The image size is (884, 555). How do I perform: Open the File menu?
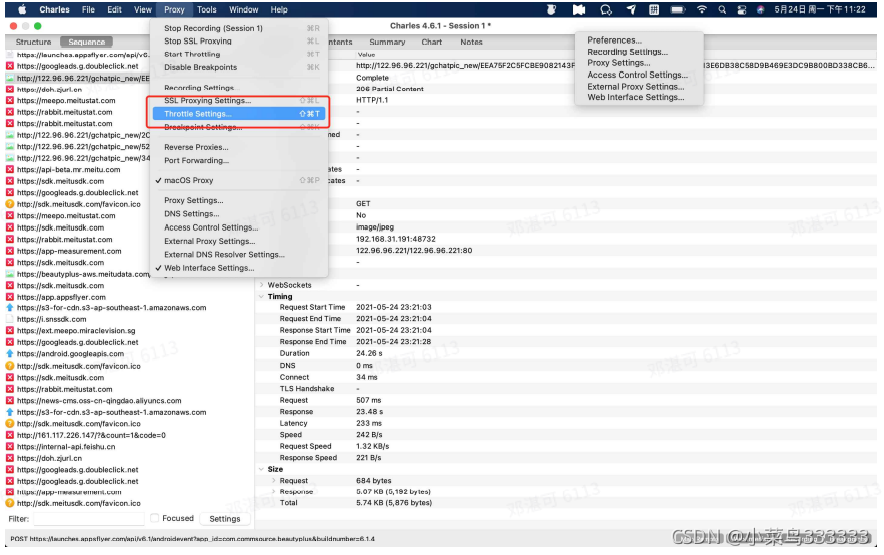(x=88, y=10)
